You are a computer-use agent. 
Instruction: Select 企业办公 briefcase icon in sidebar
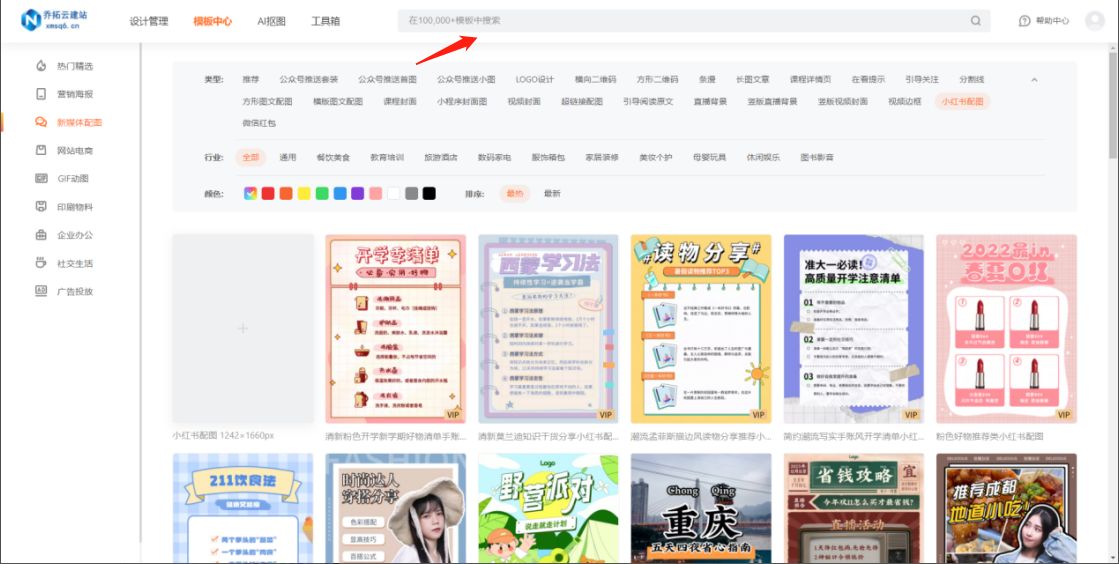pos(41,235)
